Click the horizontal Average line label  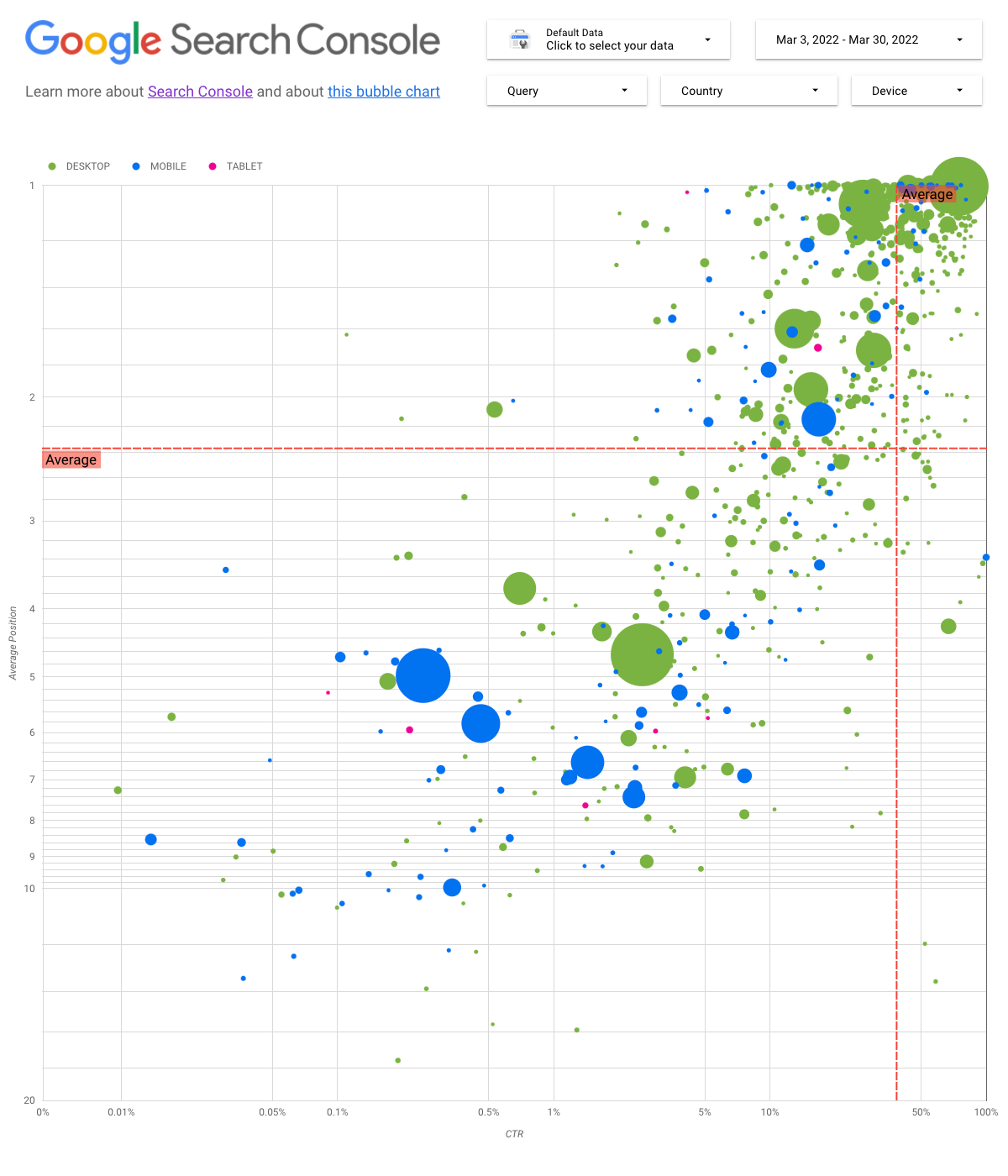point(71,459)
